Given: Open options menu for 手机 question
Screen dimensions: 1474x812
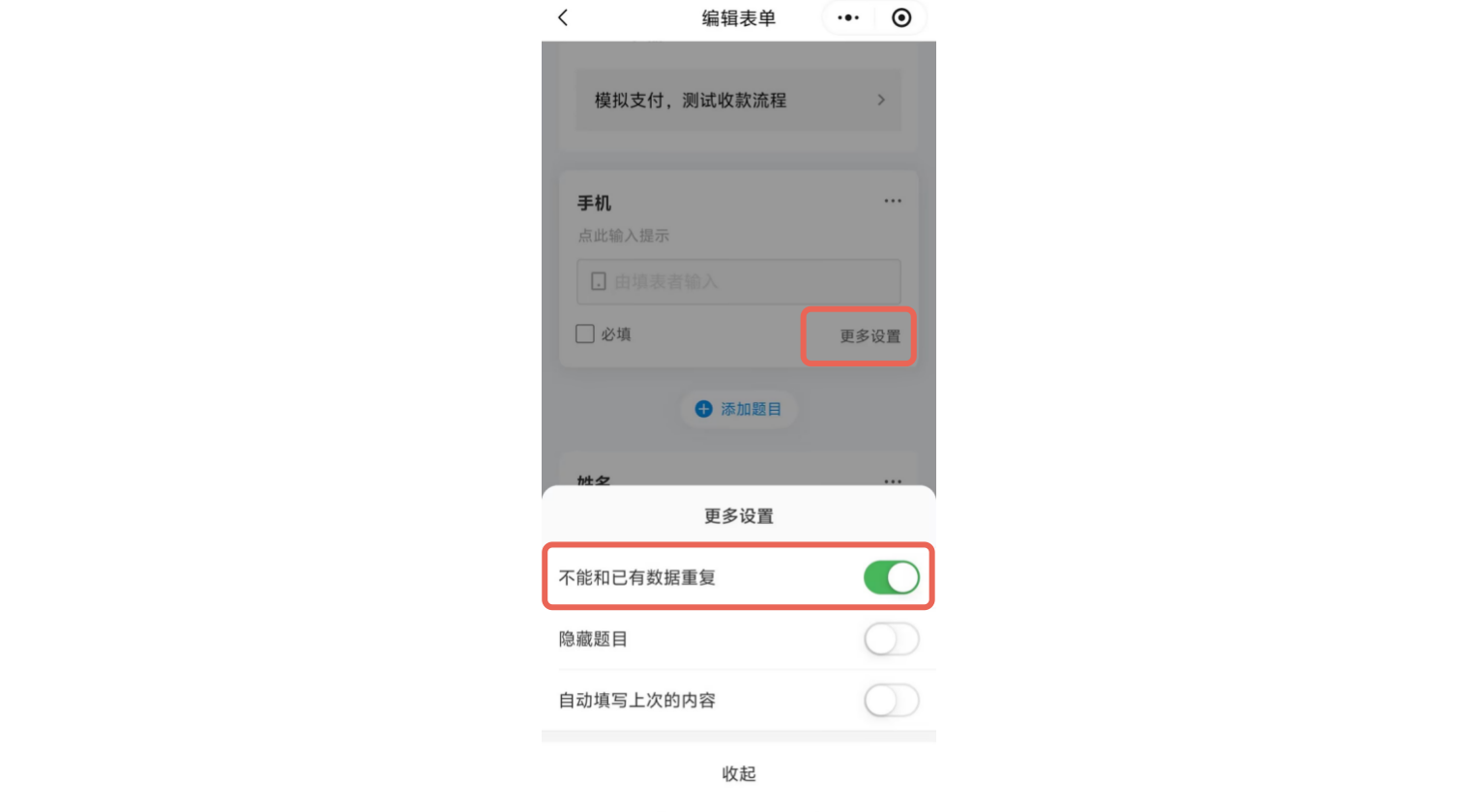Looking at the screenshot, I should (x=893, y=201).
